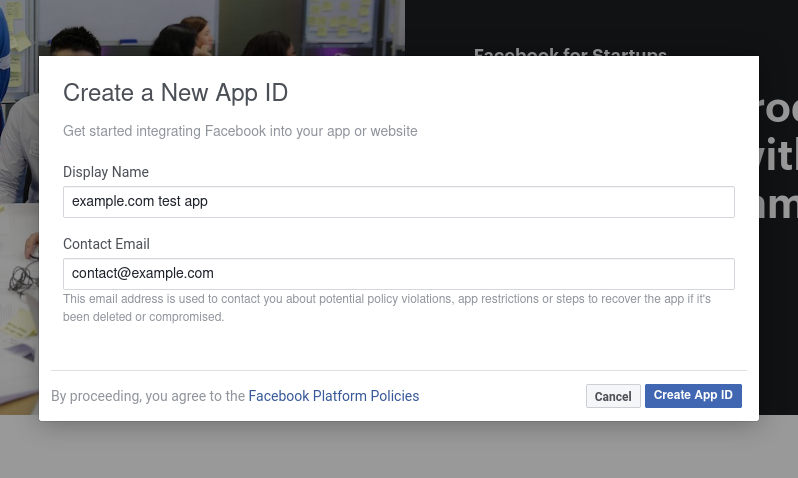798x478 pixels.
Task: Click the divider line above the dialog footer
Action: click(x=398, y=371)
